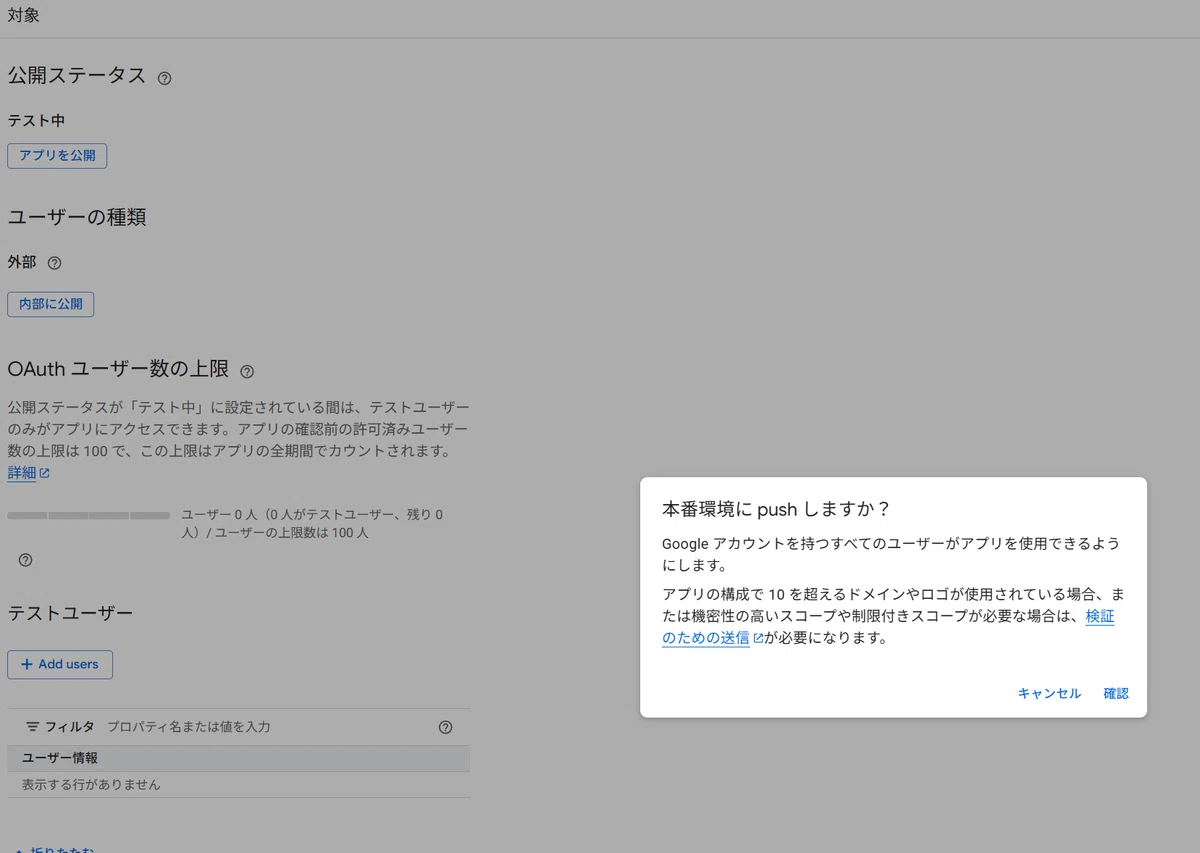Click the OAuth user count progress bar
The width and height of the screenshot is (1200, 853).
[x=88, y=515]
